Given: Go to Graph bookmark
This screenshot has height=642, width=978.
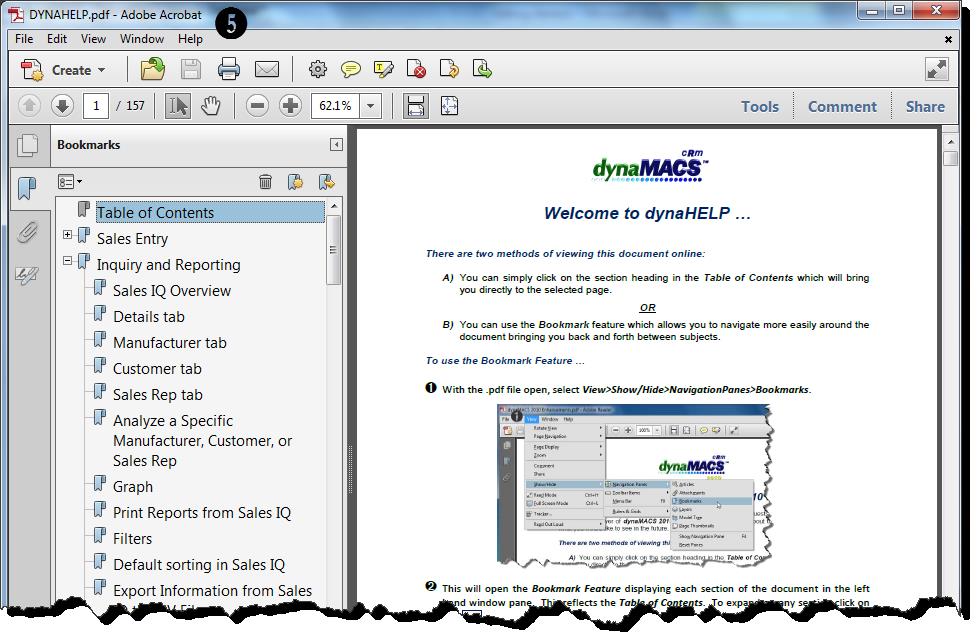Looking at the screenshot, I should pos(133,487).
